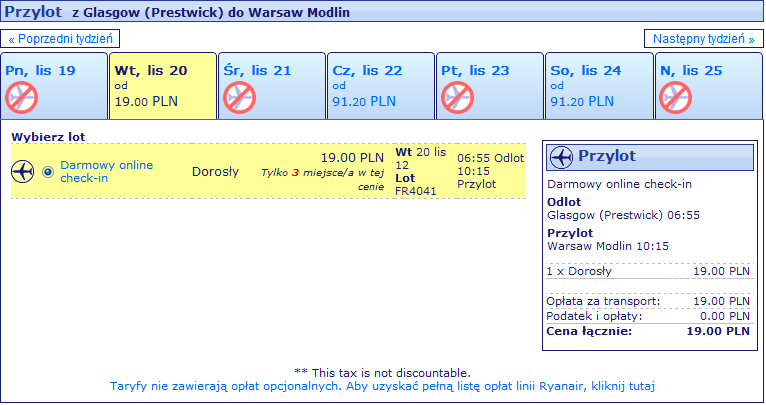This screenshot has height=405, width=766.
Task: Select the Pn, lis 19 date tab
Action: click(x=54, y=86)
